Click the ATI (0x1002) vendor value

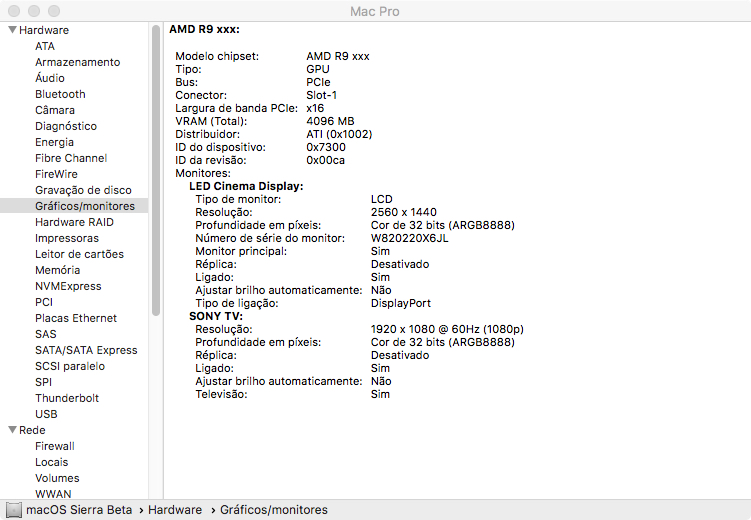339,134
